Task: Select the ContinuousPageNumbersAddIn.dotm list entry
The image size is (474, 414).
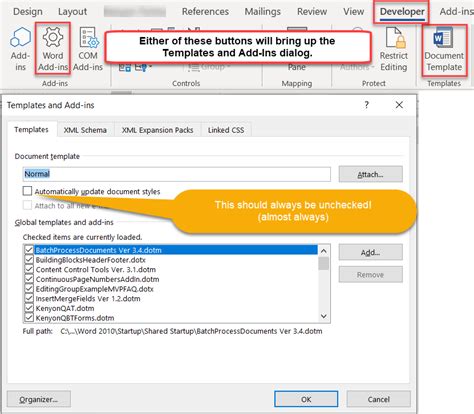Action: (x=97, y=279)
